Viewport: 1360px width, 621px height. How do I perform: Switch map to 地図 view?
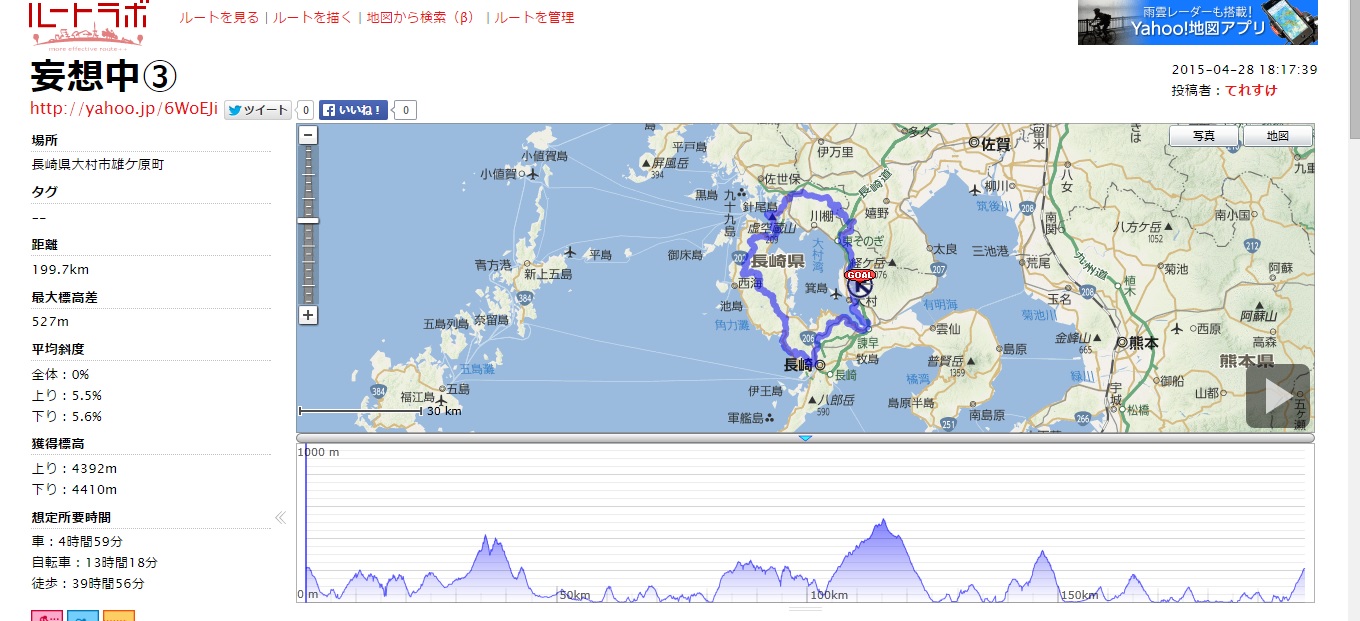(1277, 136)
